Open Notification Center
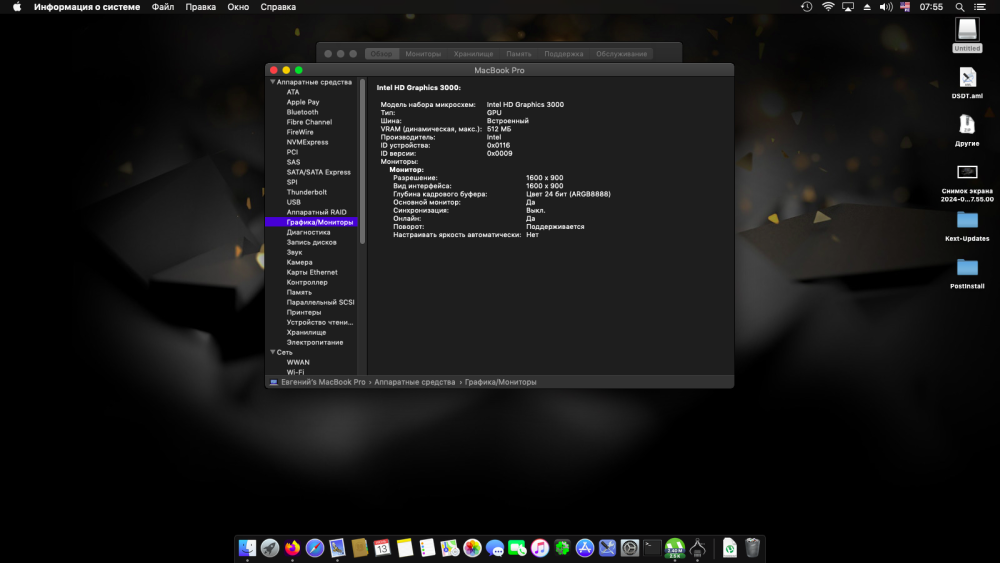 tap(980, 7)
